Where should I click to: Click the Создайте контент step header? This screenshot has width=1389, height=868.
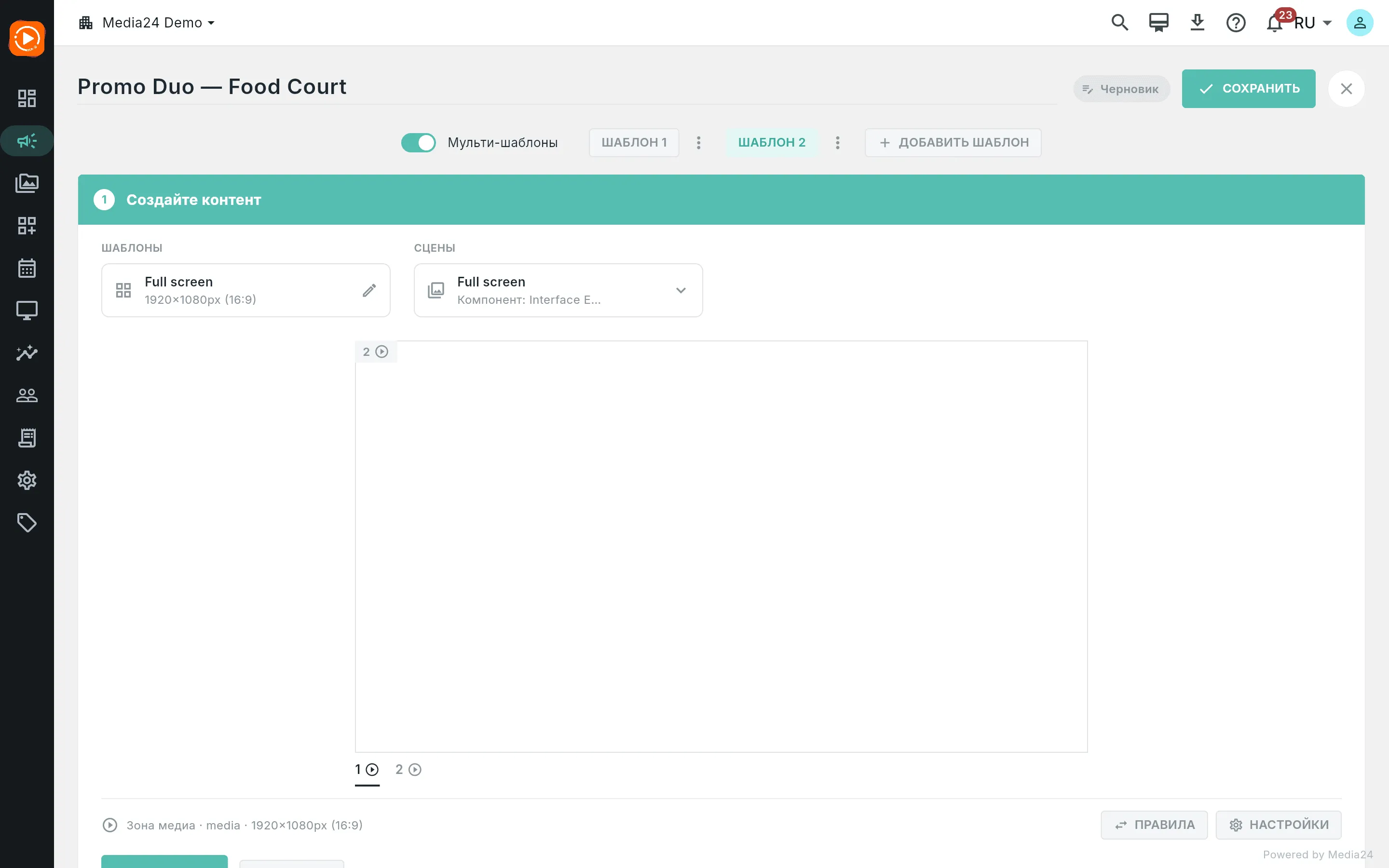pos(721,200)
